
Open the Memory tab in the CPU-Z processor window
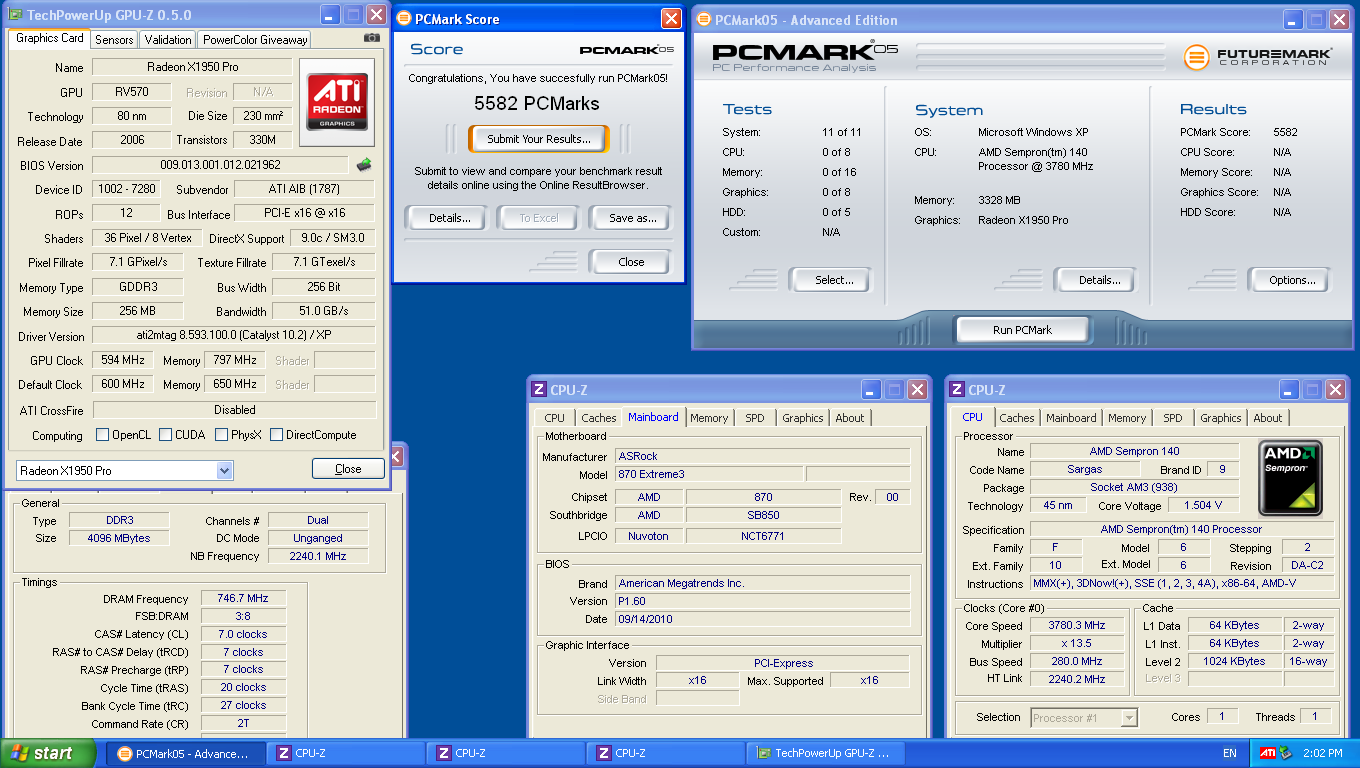point(1127,418)
